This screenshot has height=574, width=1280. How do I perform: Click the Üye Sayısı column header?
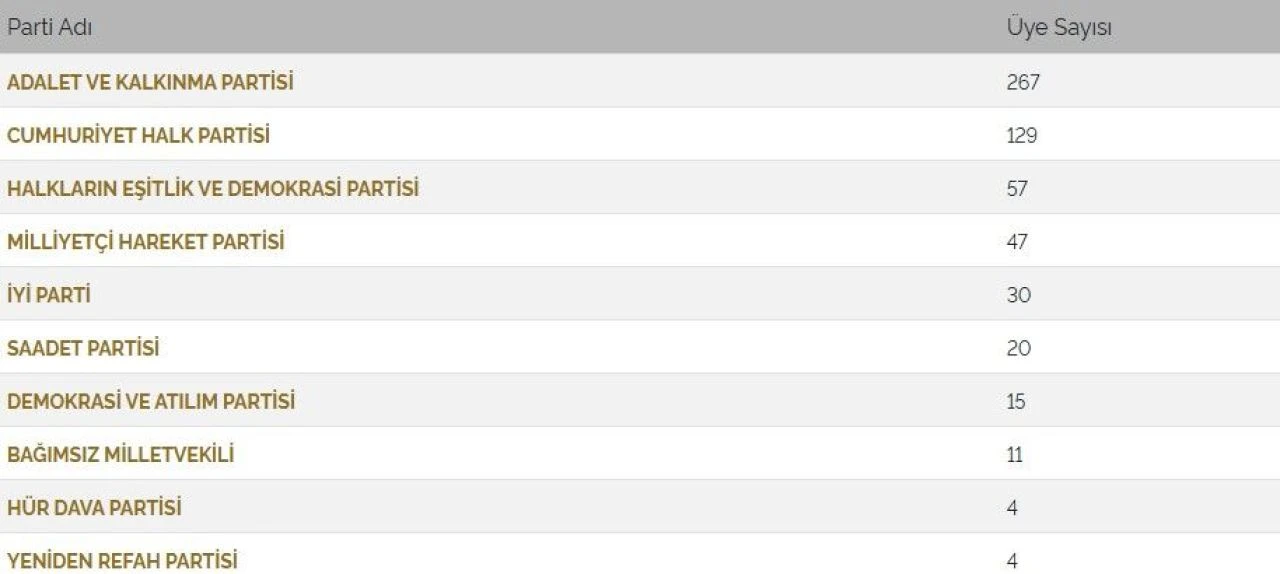tap(1059, 28)
